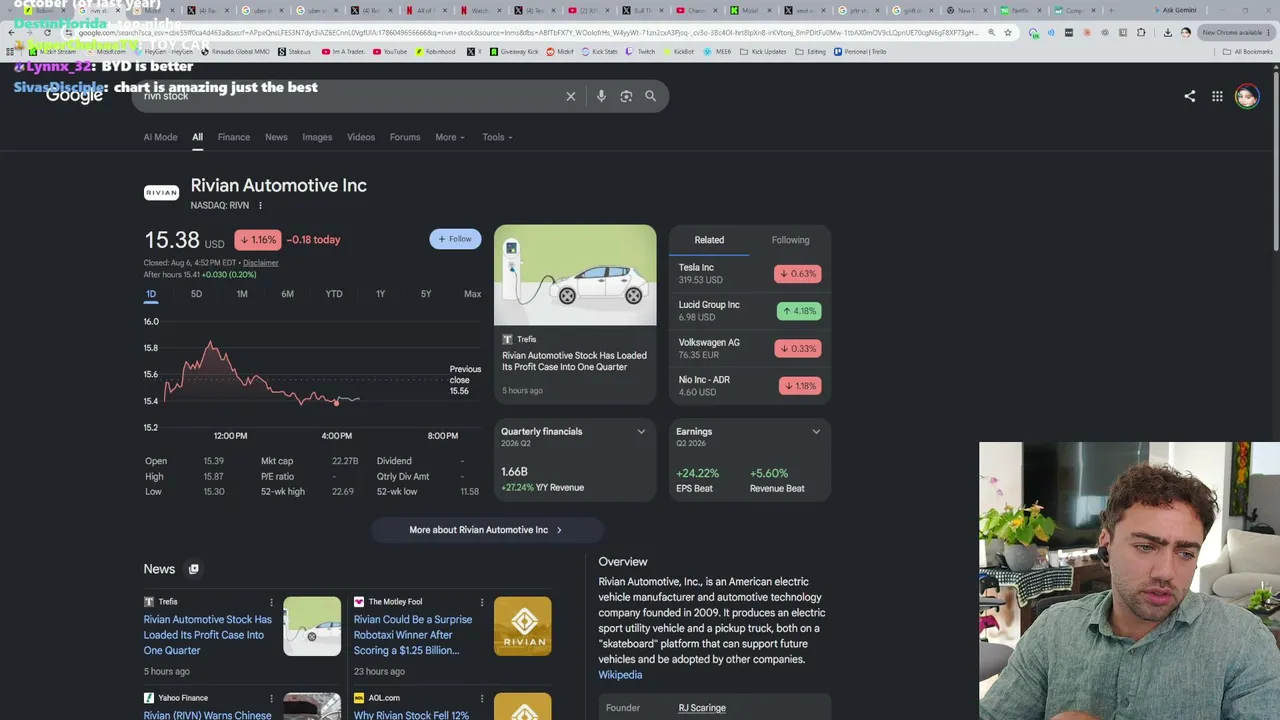Open the RJ Scaringe founder link

(702, 708)
